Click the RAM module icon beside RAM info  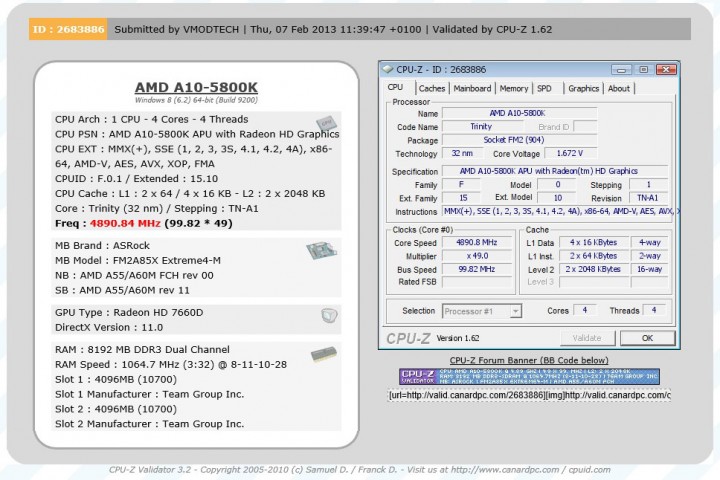[x=324, y=354]
